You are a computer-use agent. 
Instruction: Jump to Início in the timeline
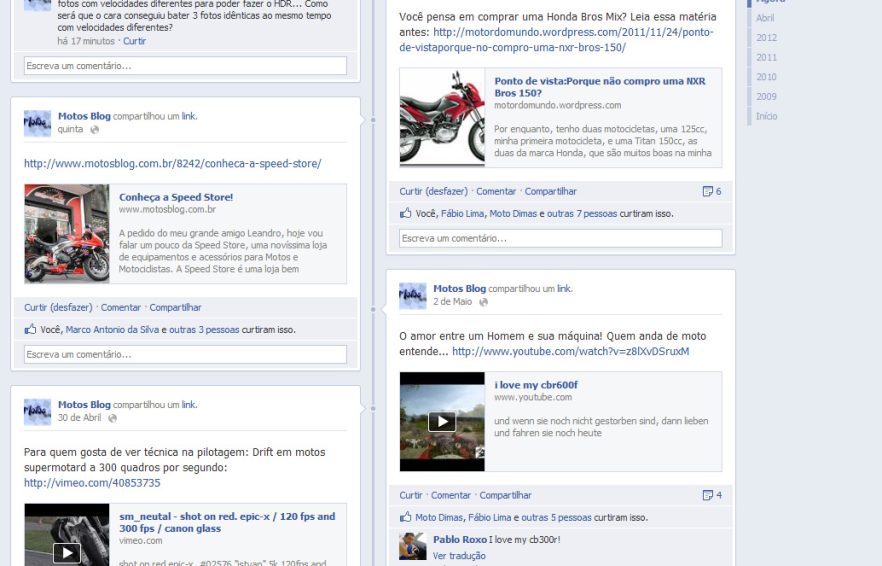click(767, 116)
